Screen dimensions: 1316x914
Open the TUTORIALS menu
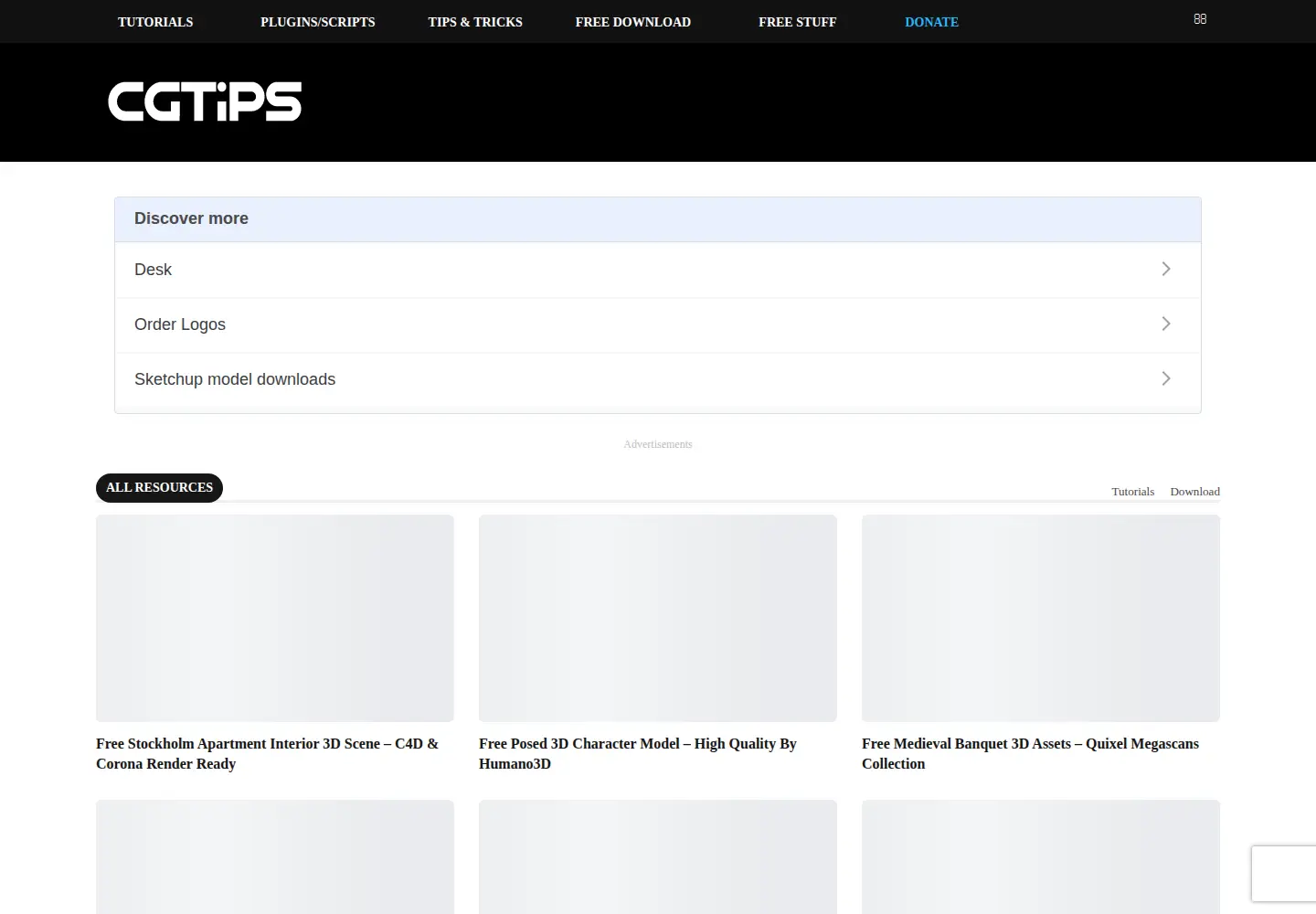(x=155, y=22)
